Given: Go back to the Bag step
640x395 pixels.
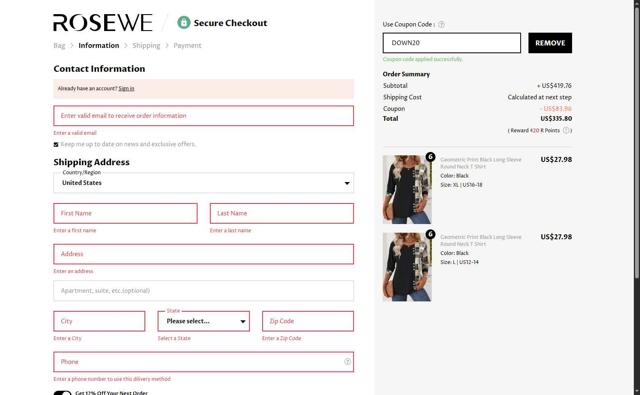Looking at the screenshot, I should [x=59, y=45].
